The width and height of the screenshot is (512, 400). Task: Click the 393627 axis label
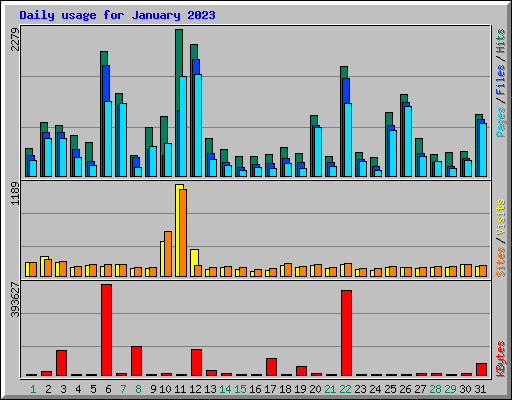click(x=15, y=300)
